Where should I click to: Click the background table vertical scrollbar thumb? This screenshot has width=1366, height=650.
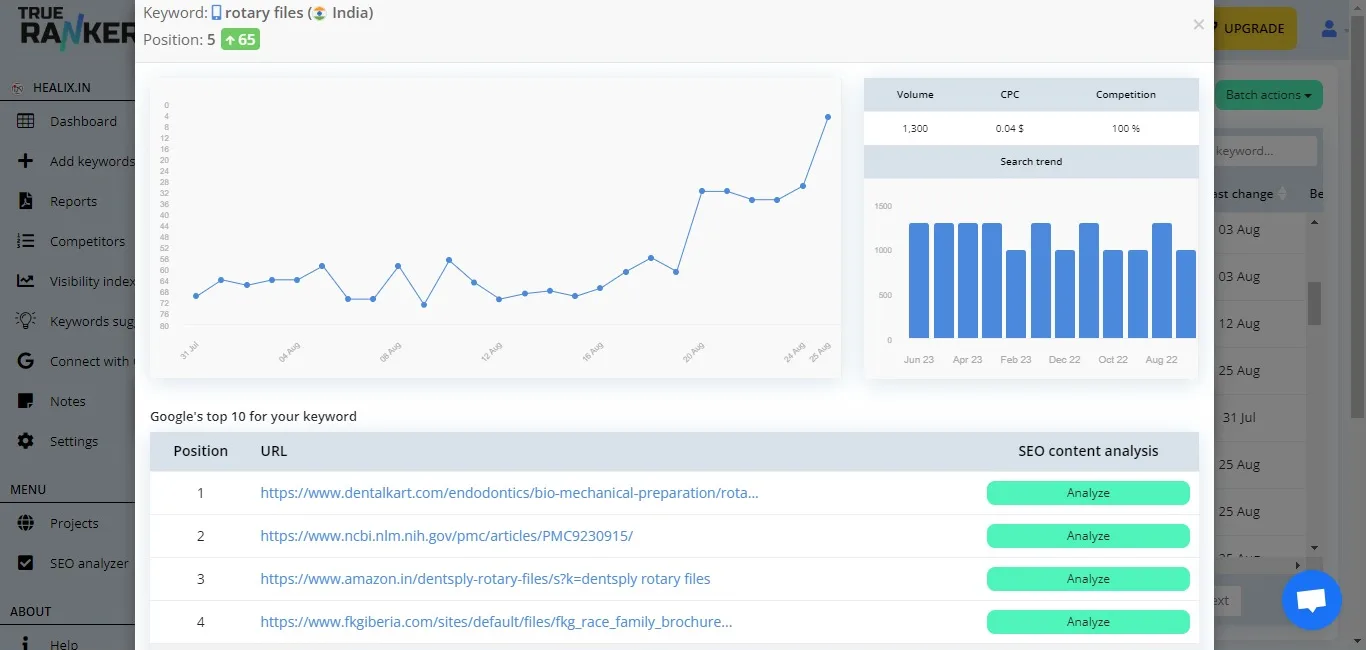1315,302
